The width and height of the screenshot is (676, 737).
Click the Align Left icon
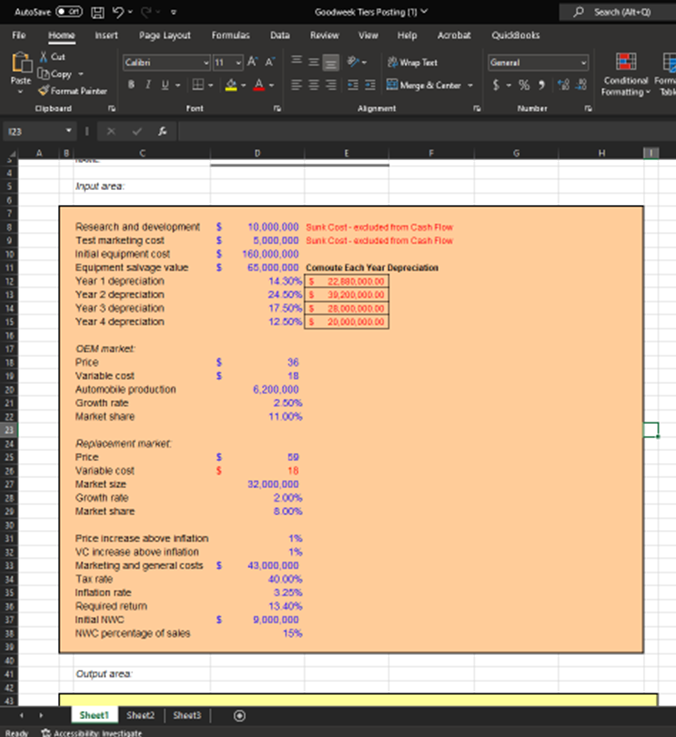(x=296, y=85)
